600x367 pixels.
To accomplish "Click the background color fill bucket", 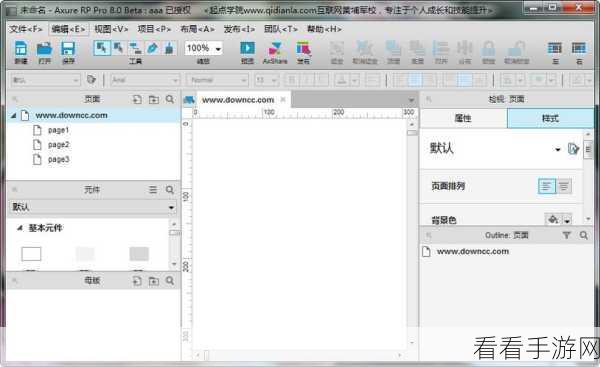I will tap(553, 220).
